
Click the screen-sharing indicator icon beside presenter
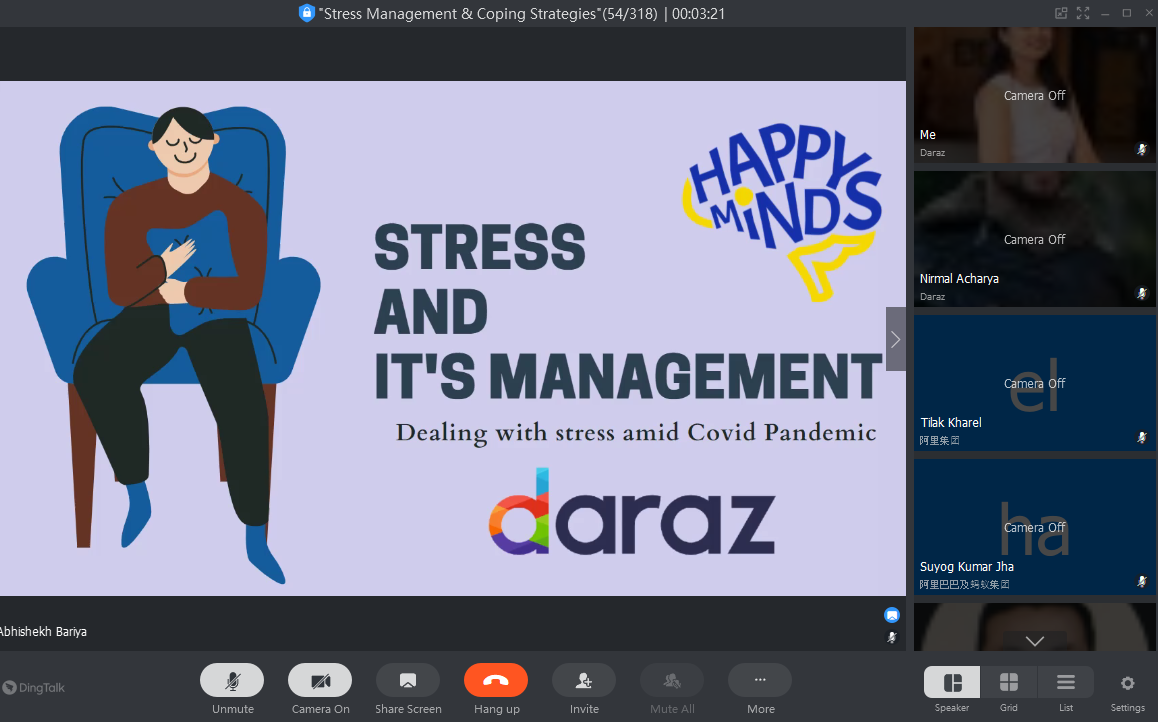click(892, 615)
